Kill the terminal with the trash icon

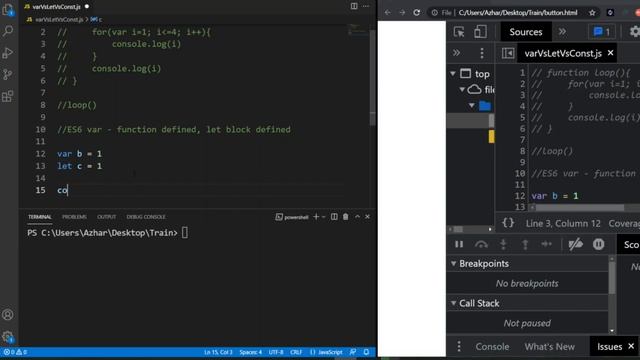[x=346, y=217]
